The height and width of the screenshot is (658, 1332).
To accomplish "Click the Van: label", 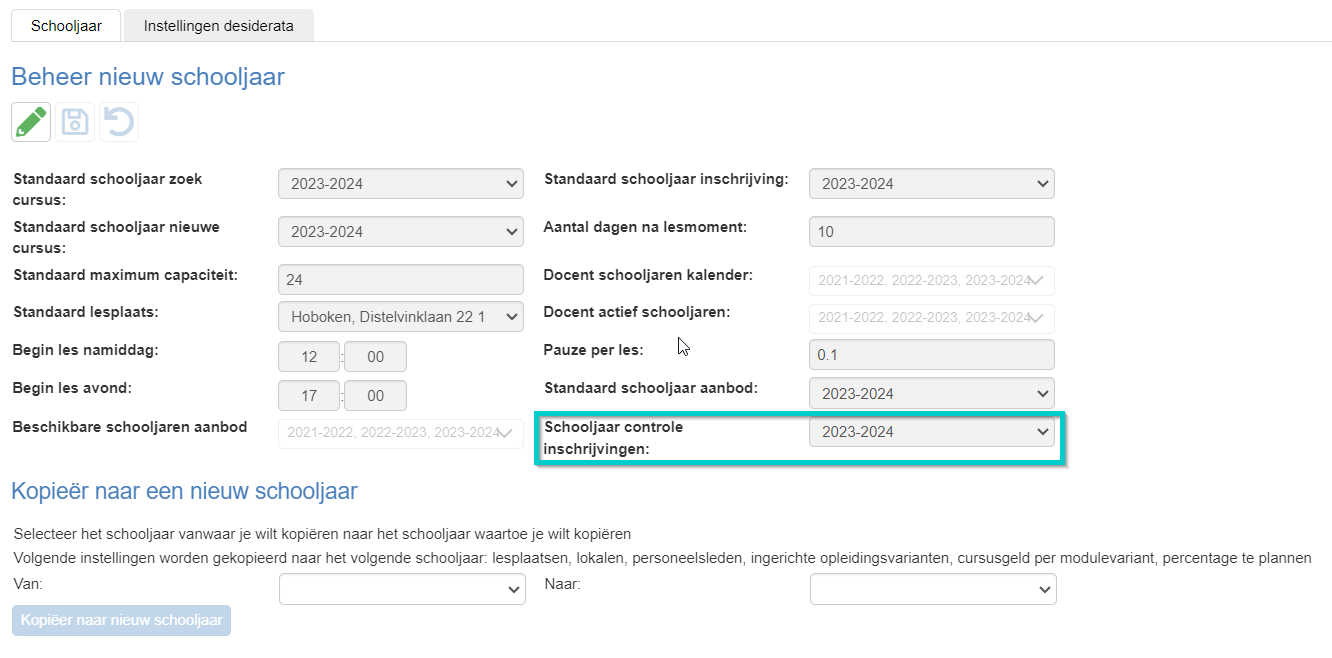I will point(30,583).
